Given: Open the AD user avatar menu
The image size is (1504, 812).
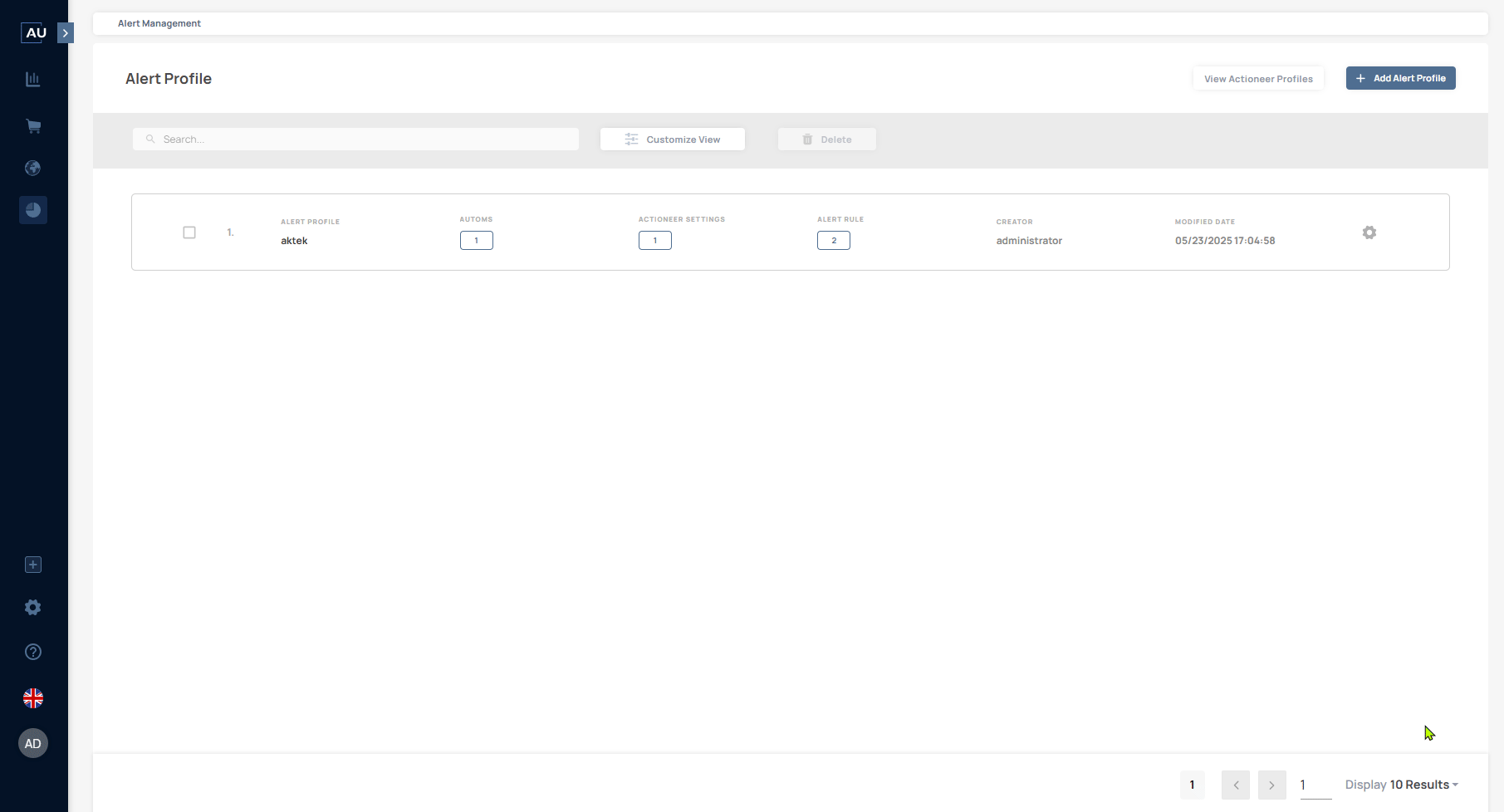Looking at the screenshot, I should pyautogui.click(x=33, y=743).
